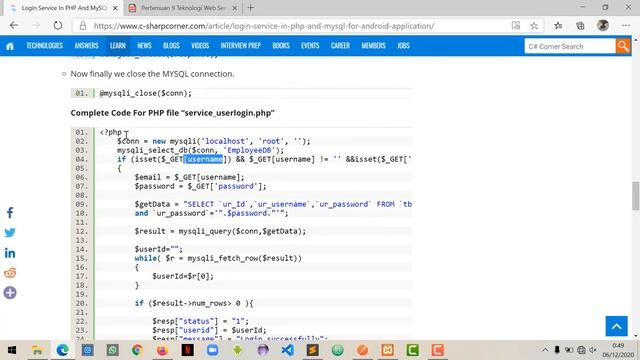
Task: Open Visual Studio Code from taskbar
Action: pyautogui.click(x=288, y=350)
